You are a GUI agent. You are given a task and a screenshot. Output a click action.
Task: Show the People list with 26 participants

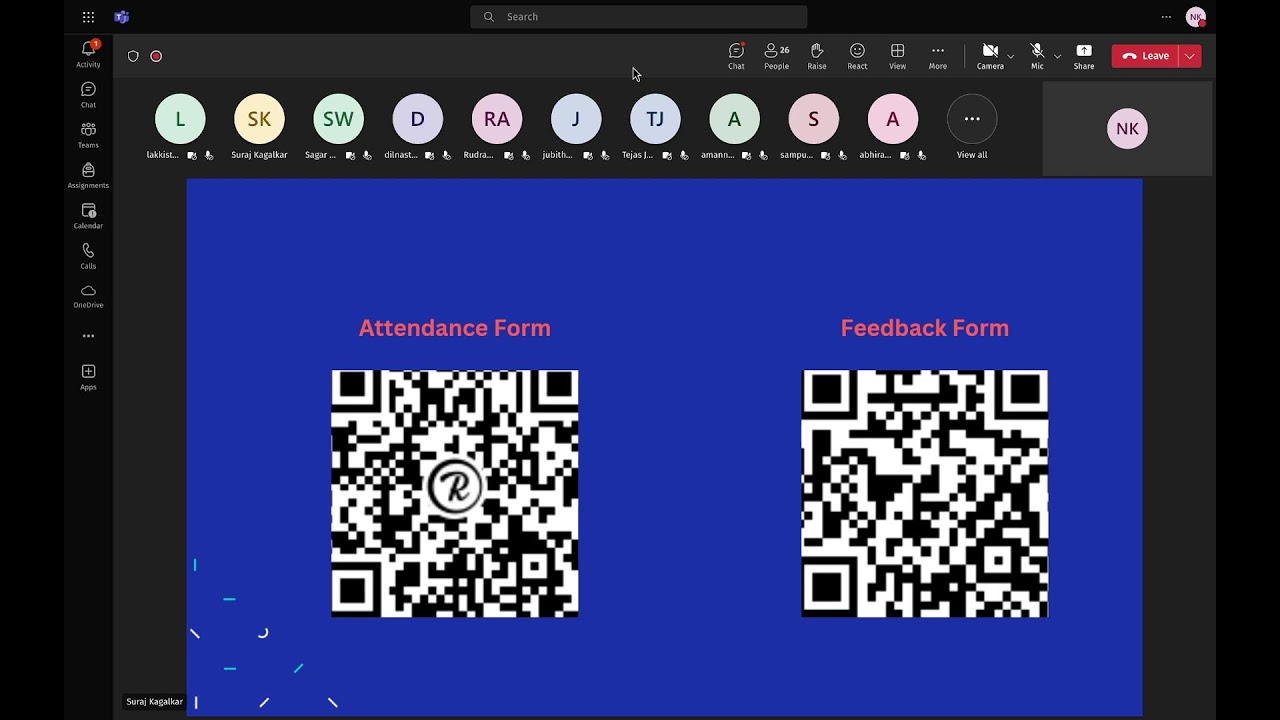[x=776, y=56]
